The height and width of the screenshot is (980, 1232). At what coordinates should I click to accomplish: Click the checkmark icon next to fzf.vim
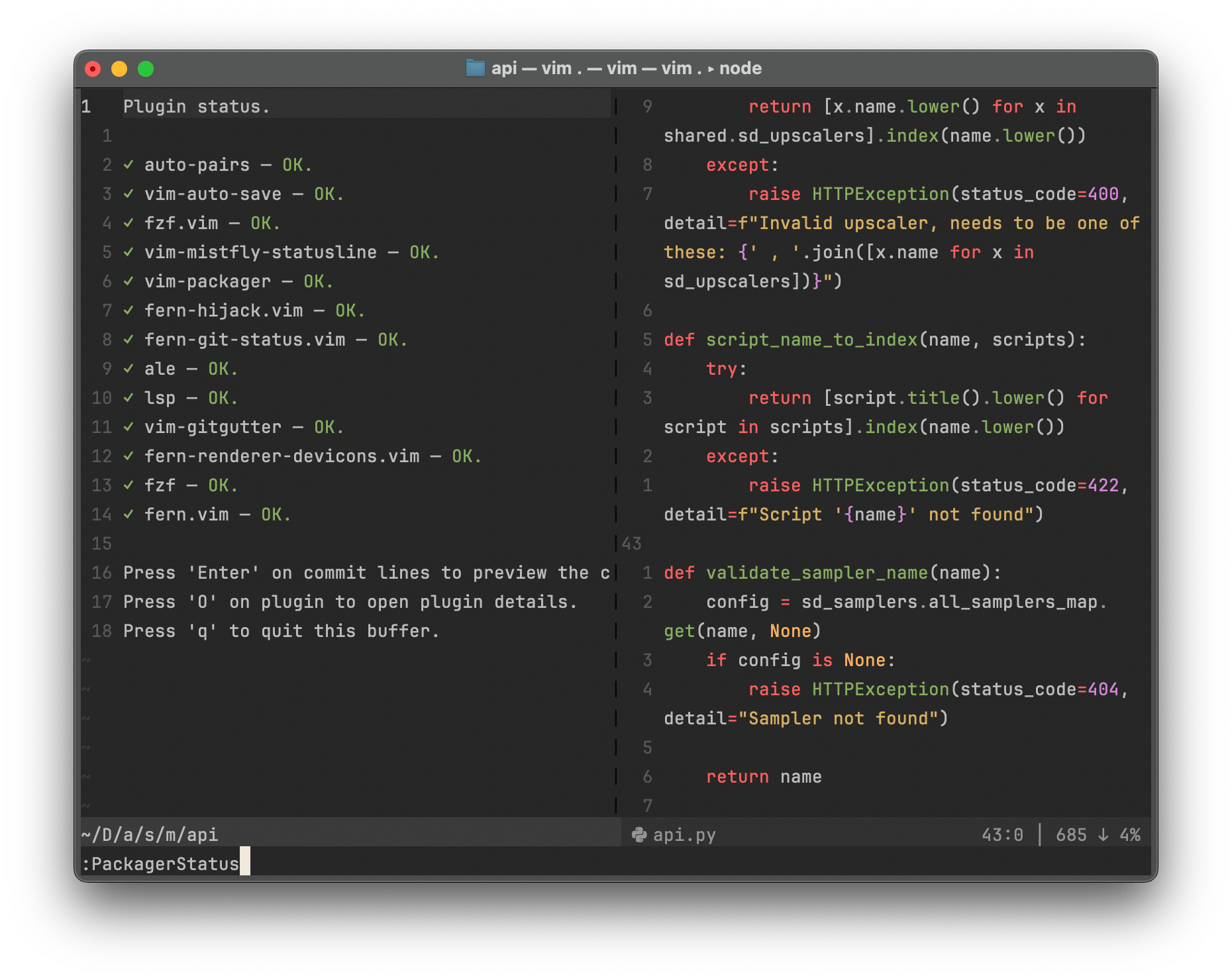point(128,223)
